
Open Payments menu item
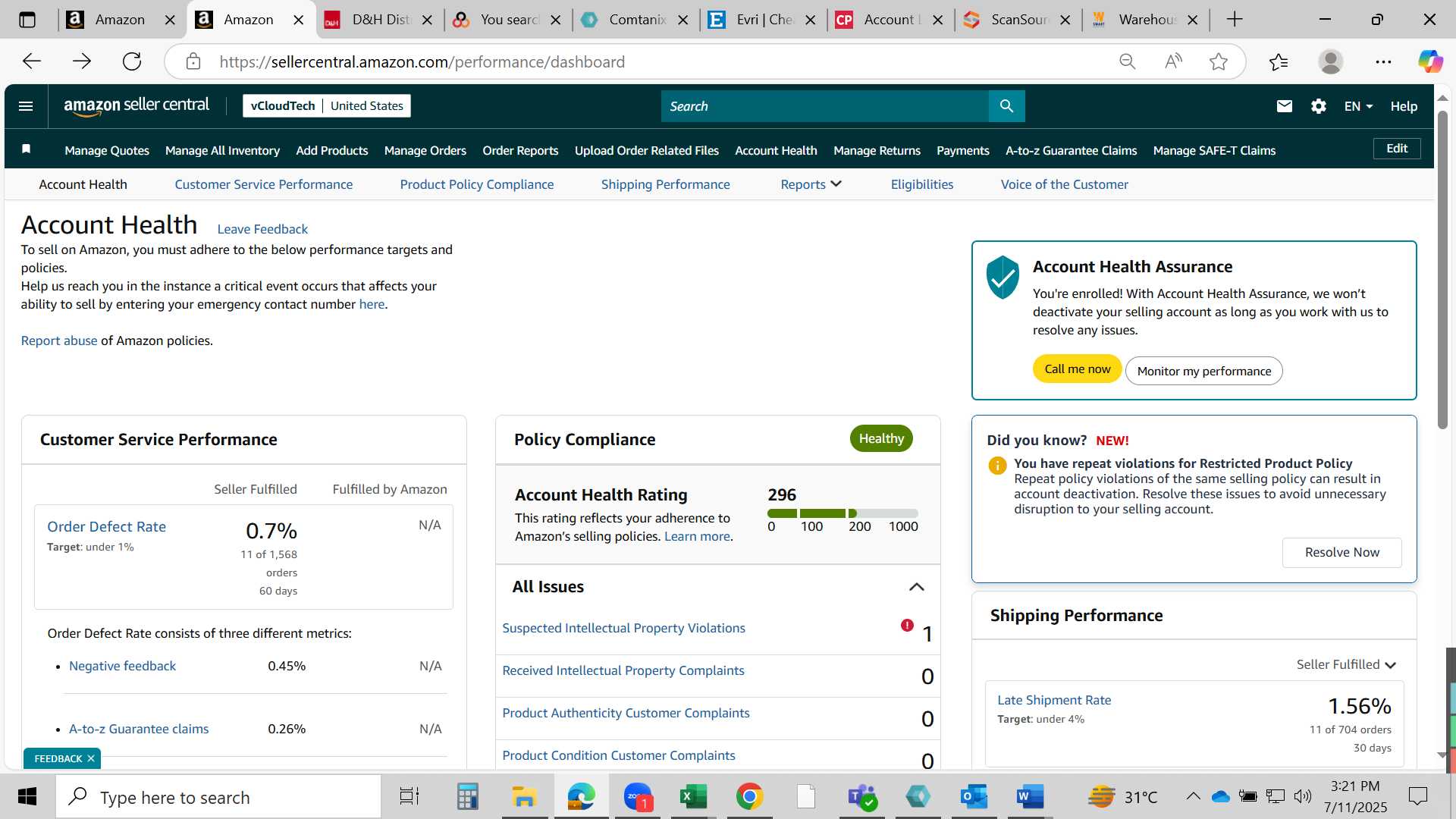pos(962,150)
